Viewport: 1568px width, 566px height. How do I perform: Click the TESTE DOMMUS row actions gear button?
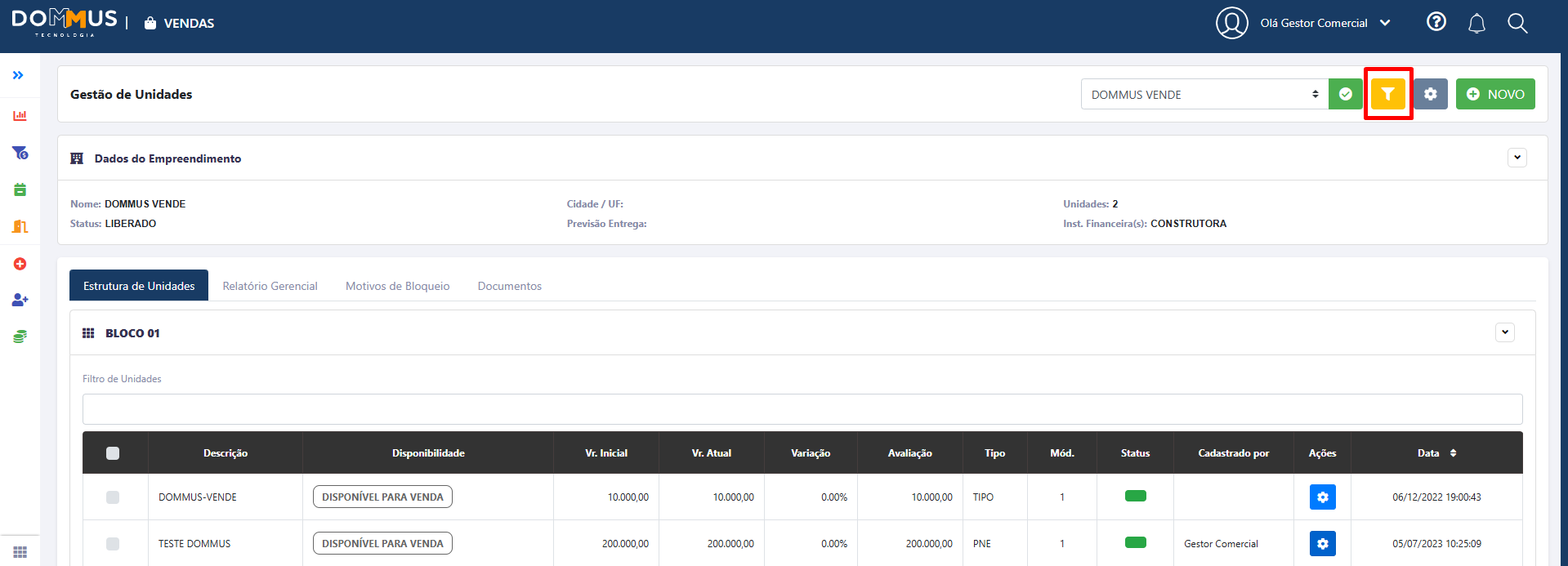pyautogui.click(x=1322, y=543)
